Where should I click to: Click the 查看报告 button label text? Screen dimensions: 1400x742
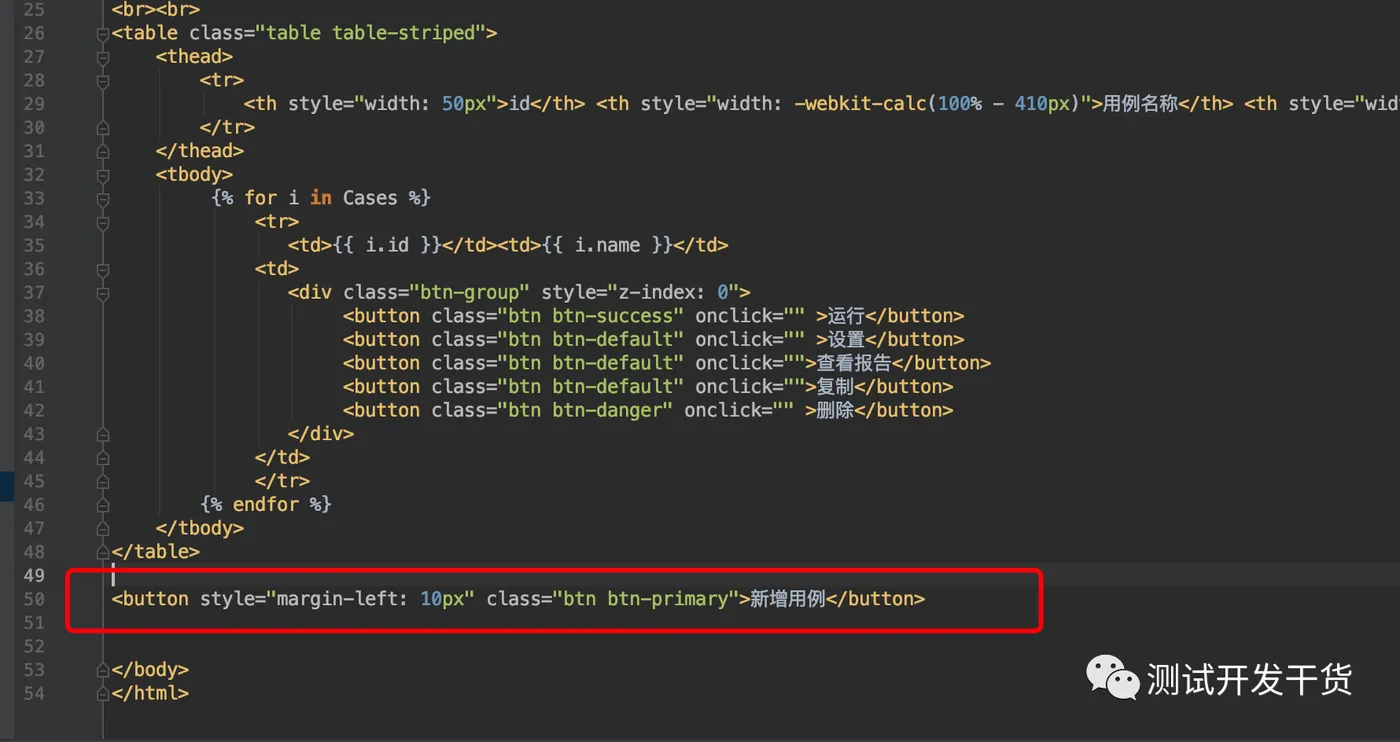853,363
